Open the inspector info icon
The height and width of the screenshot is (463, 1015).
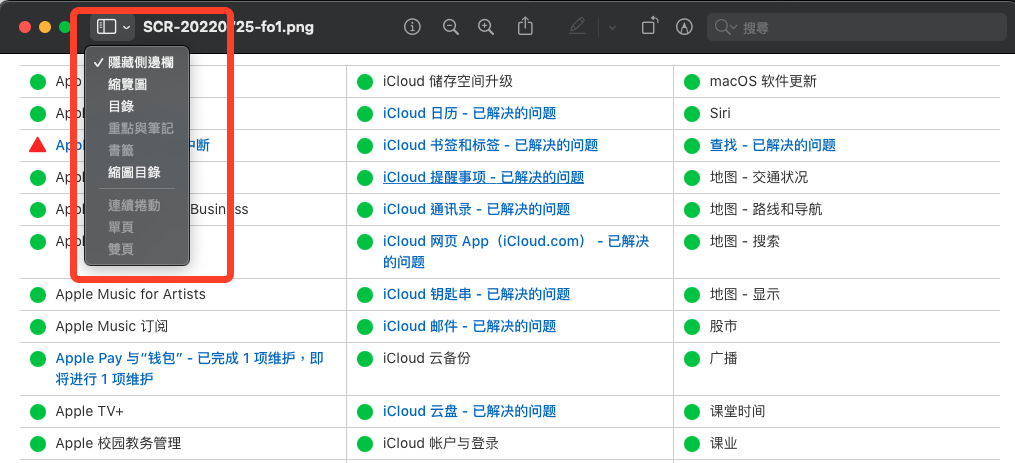412,27
